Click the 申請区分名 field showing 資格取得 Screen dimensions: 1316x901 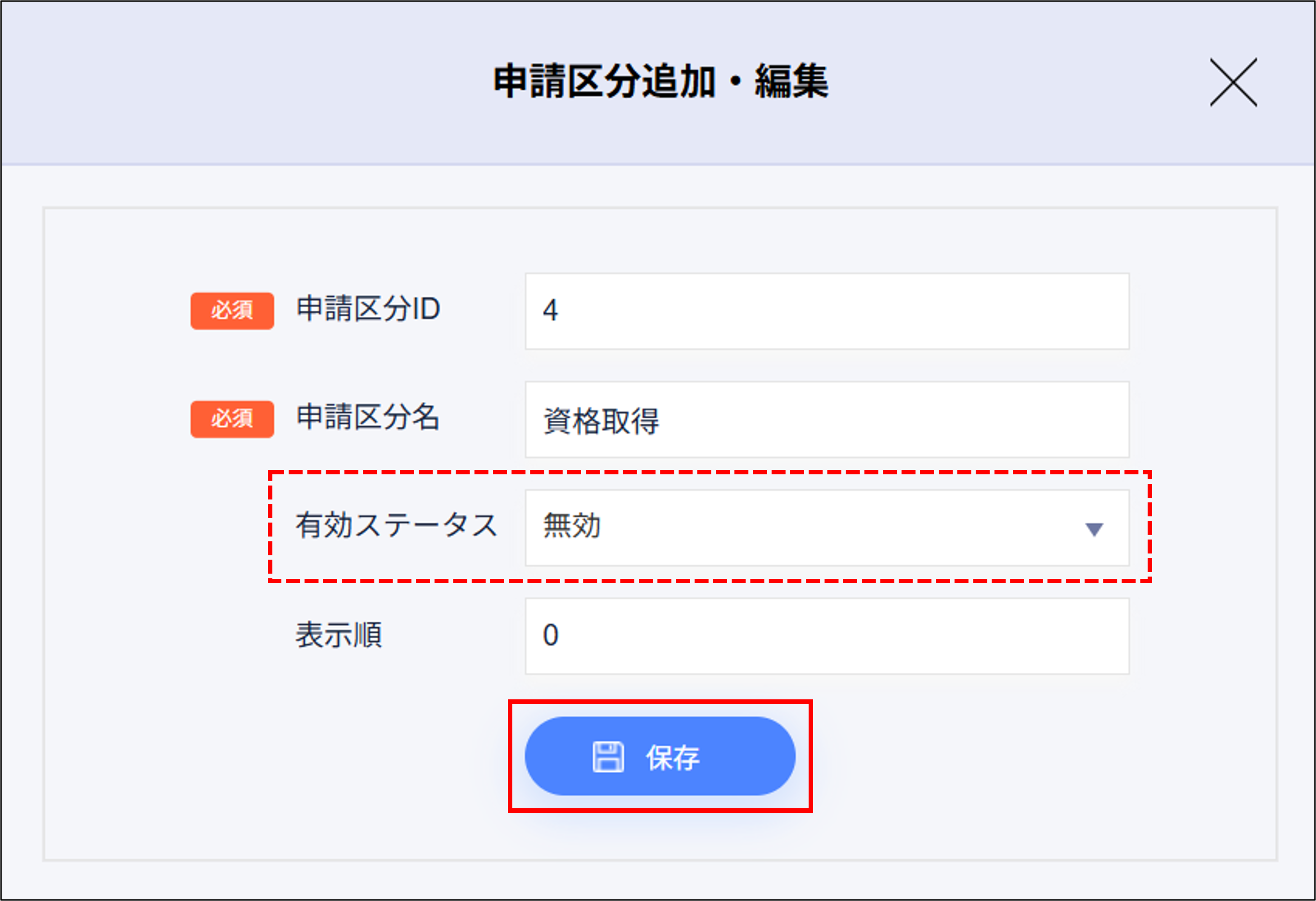coord(826,419)
